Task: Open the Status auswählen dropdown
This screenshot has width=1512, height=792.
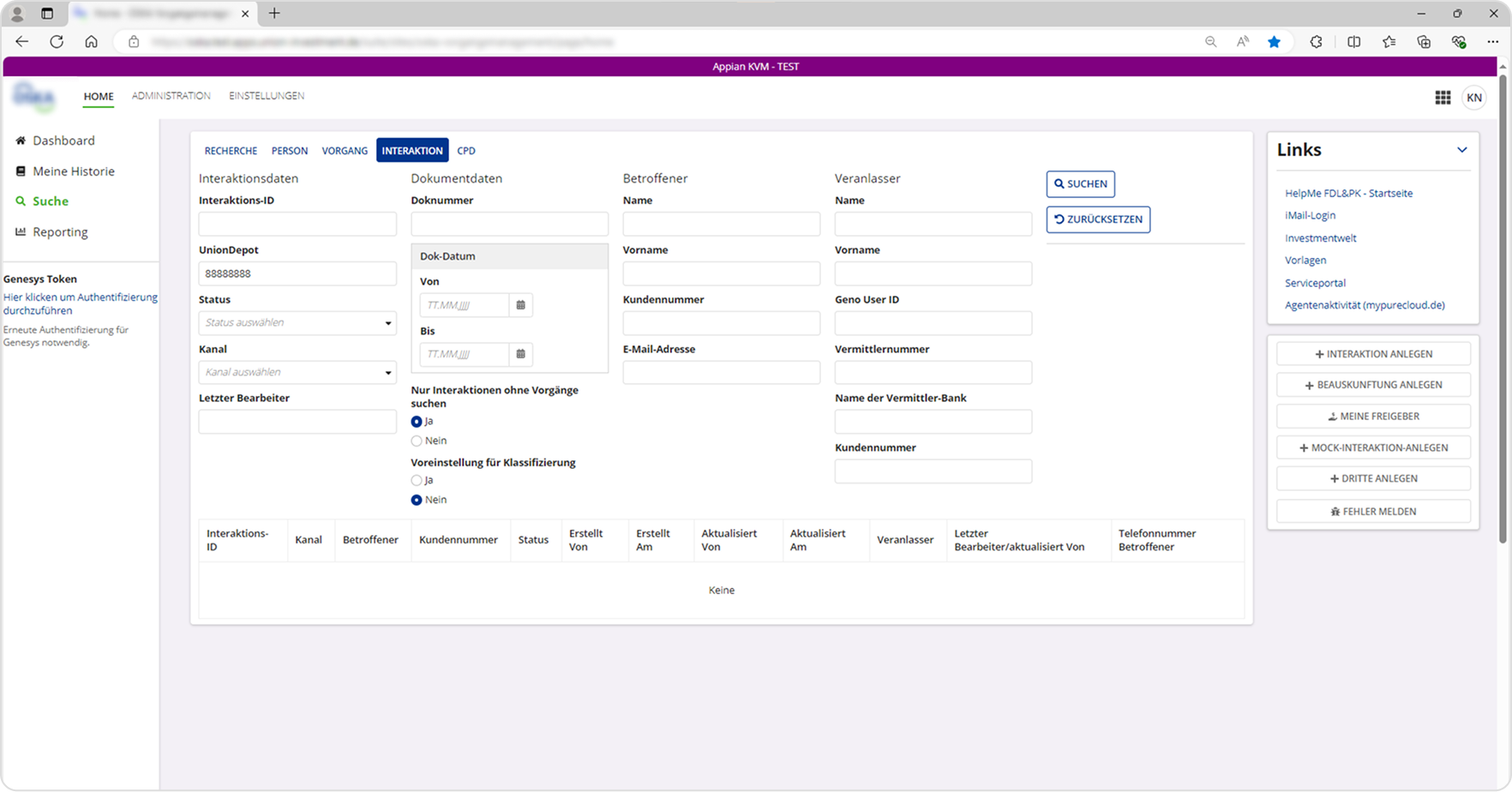Action: 297,323
